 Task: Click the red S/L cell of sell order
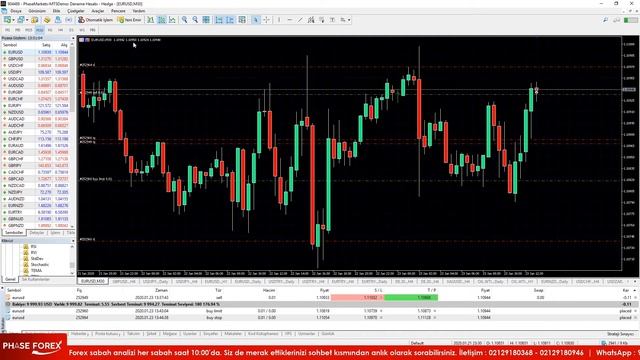[357, 298]
